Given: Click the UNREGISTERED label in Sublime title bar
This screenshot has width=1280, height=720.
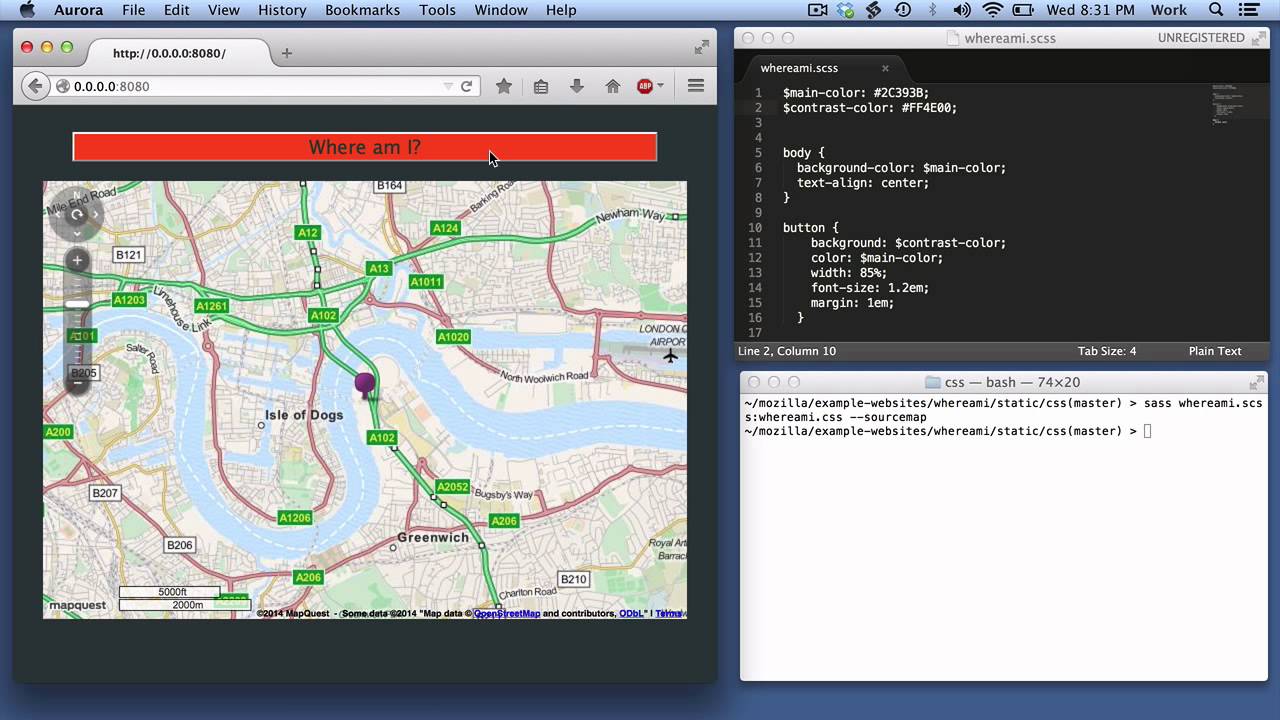Looking at the screenshot, I should tap(1201, 38).
